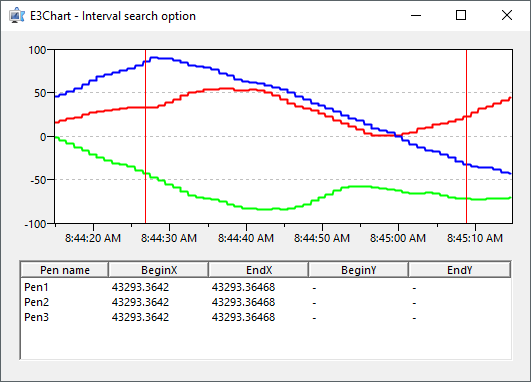Click the 50 value on the Y axis
Image resolution: width=531 pixels, height=382 pixels.
click(40, 93)
